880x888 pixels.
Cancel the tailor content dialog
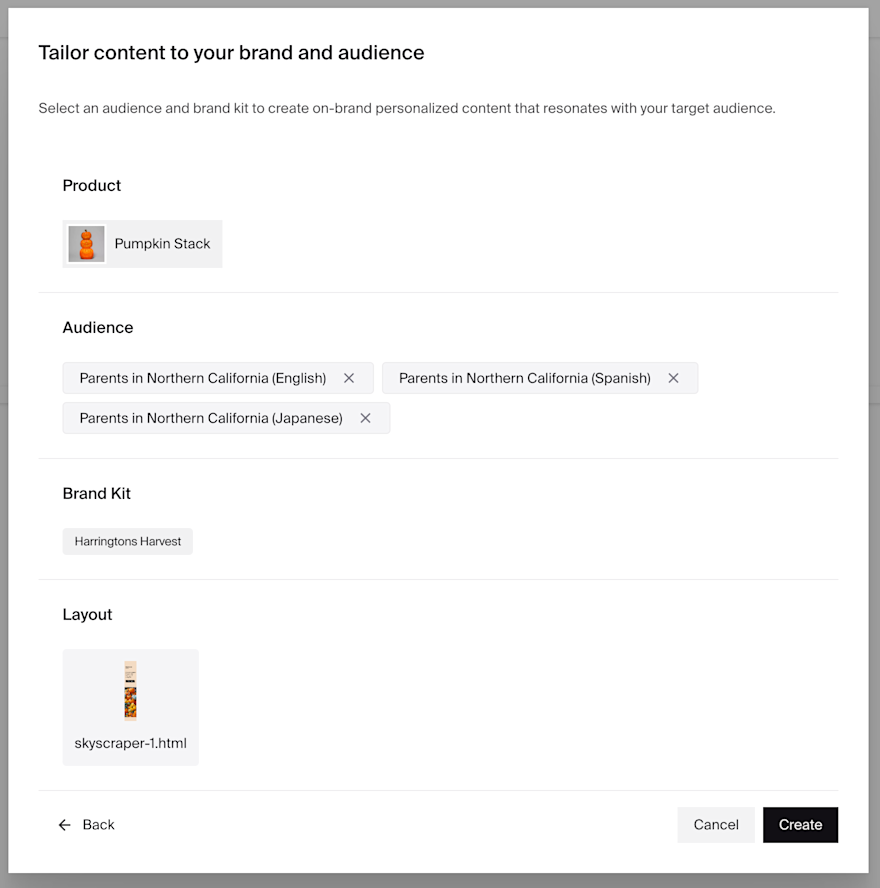pos(716,825)
